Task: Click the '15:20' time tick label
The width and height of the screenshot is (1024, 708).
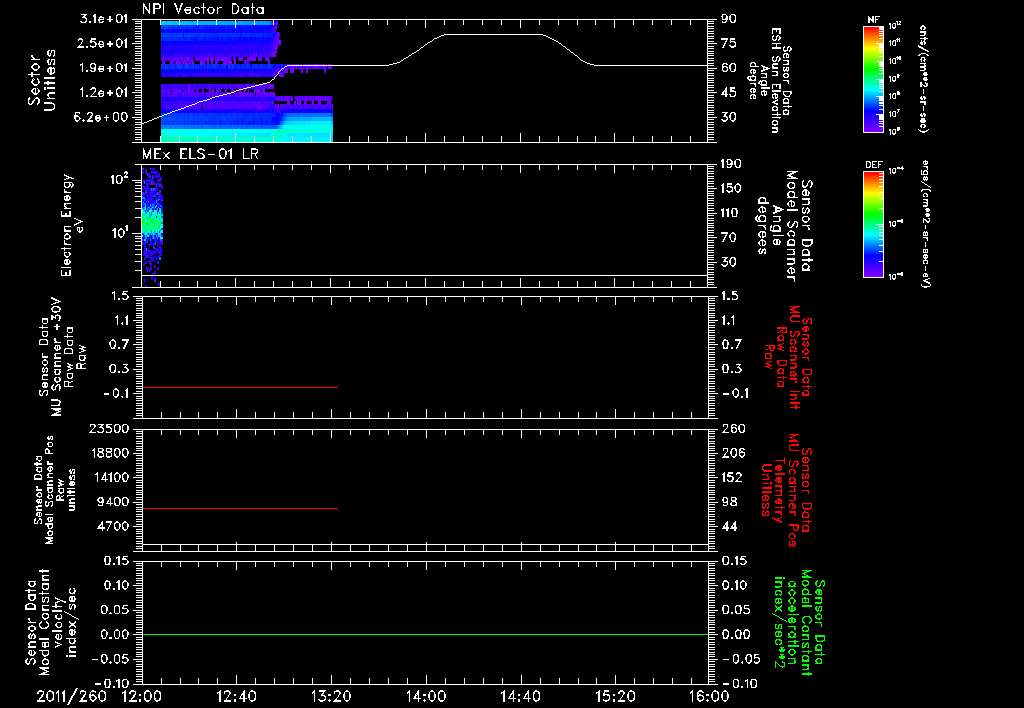Action: pyautogui.click(x=615, y=696)
